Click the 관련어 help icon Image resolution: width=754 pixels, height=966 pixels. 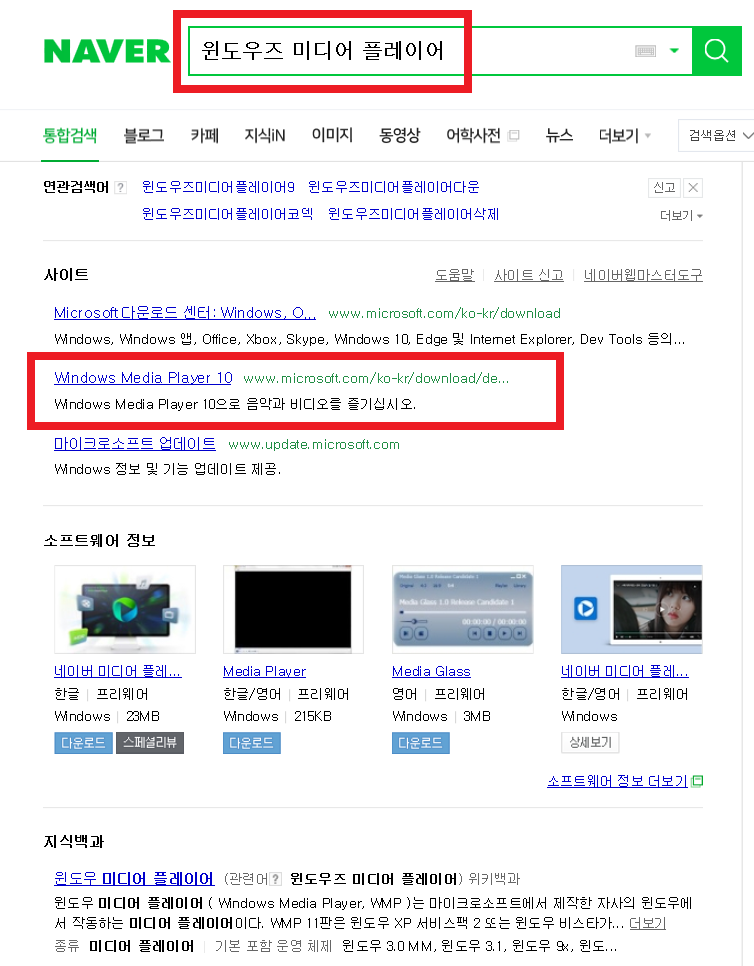276,879
